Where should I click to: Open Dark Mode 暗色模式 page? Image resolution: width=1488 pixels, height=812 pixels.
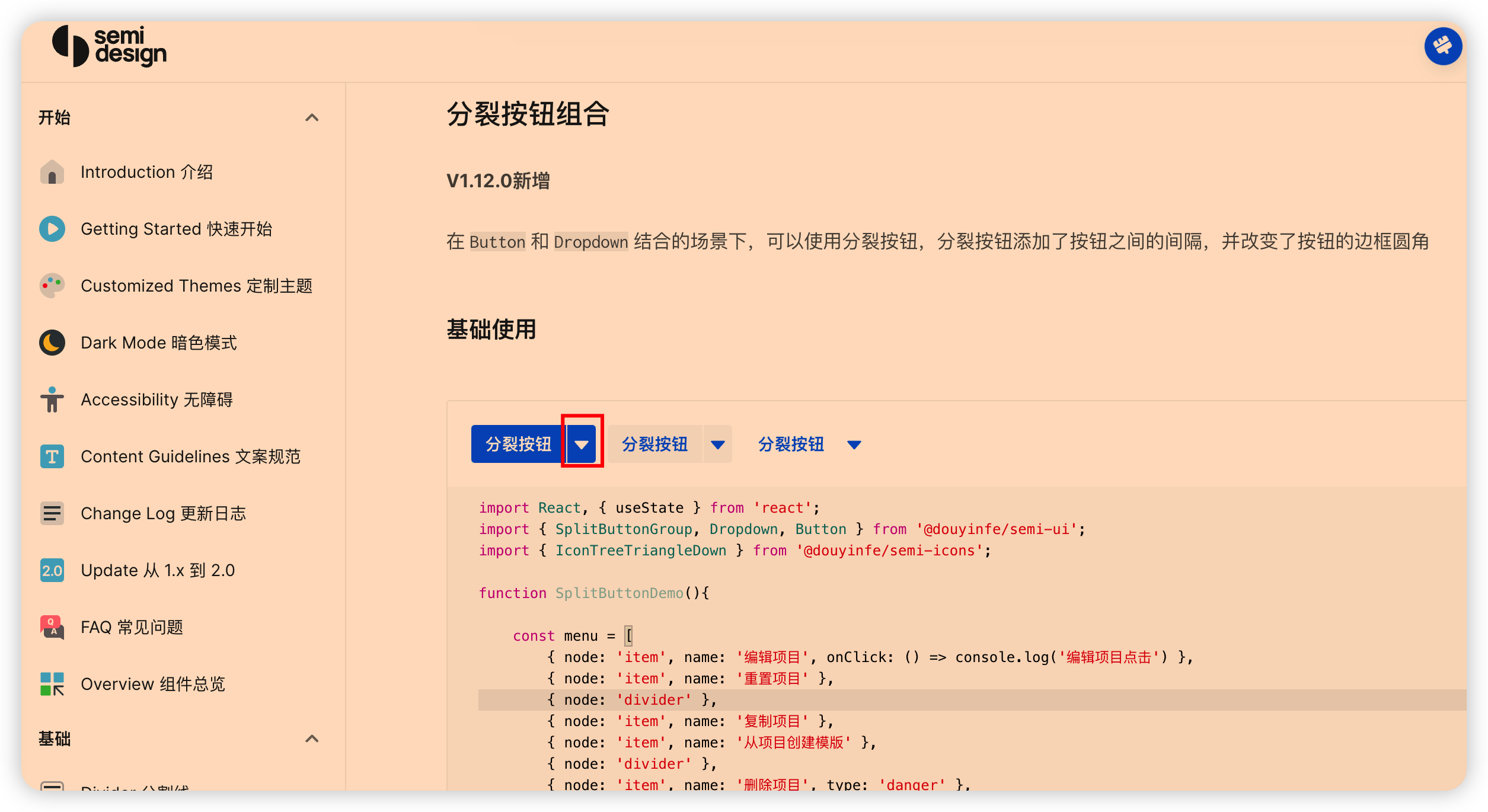tap(158, 343)
